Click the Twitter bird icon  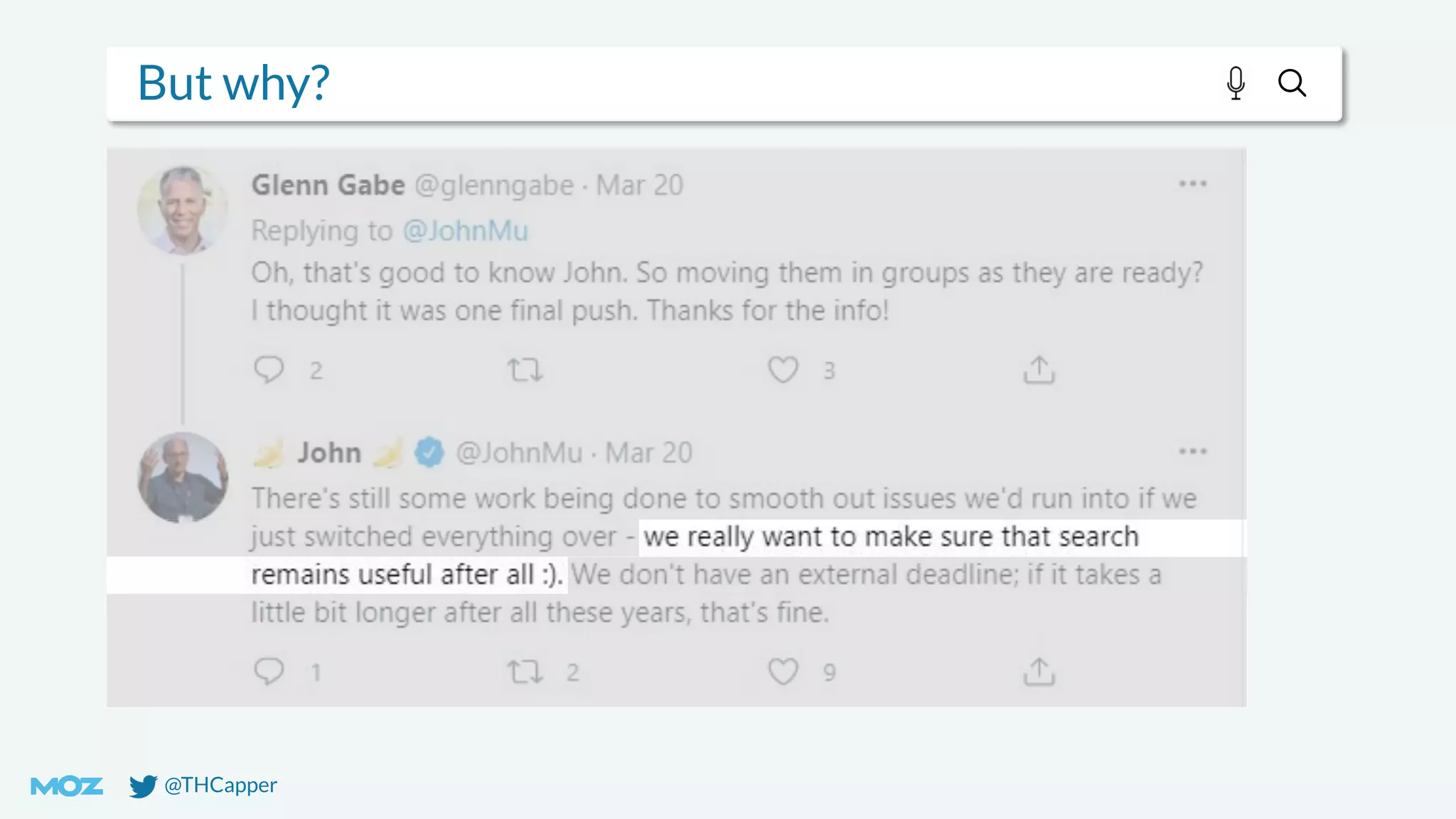[x=143, y=786]
